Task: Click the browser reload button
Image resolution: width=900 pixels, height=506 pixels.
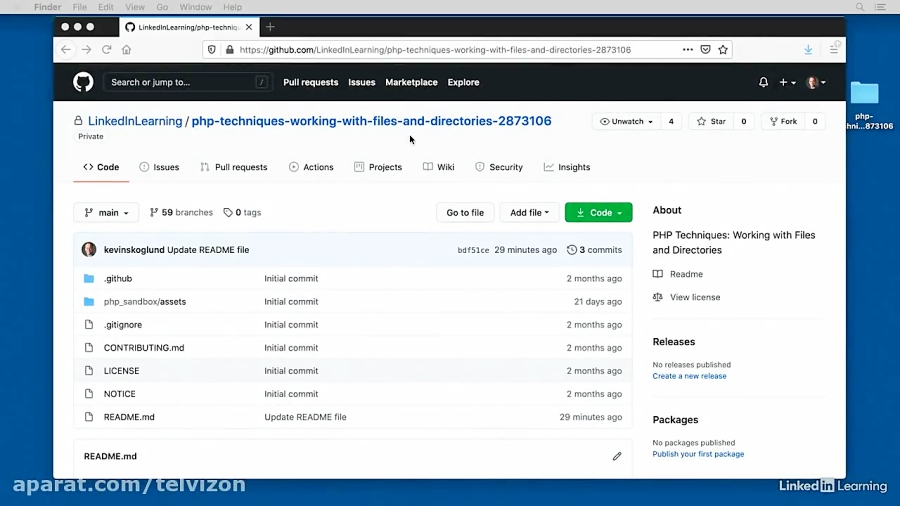Action: [x=106, y=49]
